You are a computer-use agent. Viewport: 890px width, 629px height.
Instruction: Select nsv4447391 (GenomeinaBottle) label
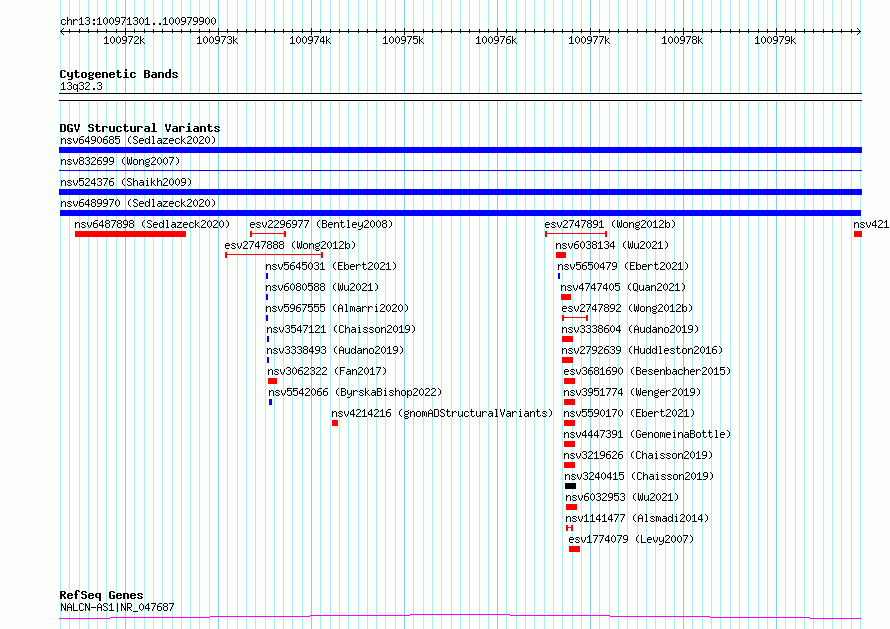(647, 434)
